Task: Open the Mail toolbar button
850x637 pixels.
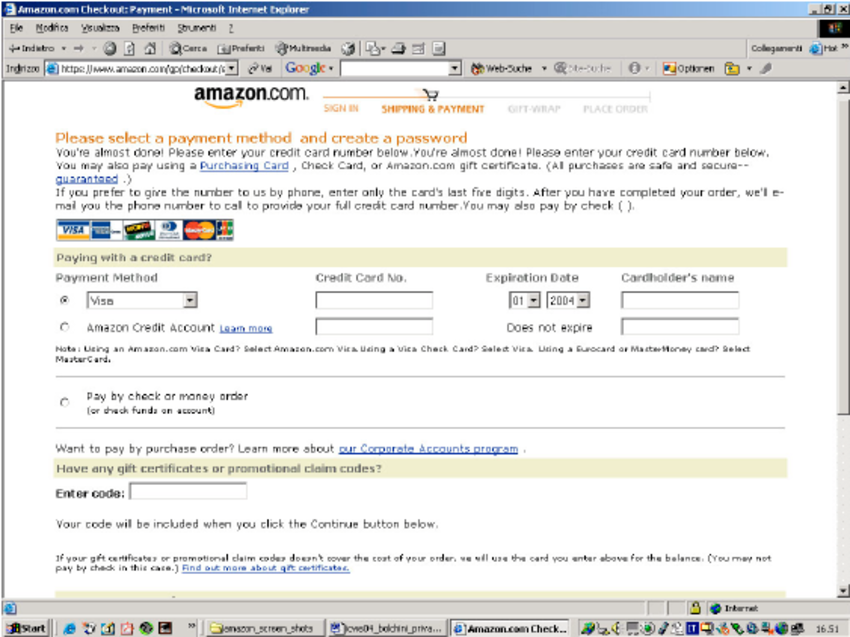Action: tap(372, 49)
